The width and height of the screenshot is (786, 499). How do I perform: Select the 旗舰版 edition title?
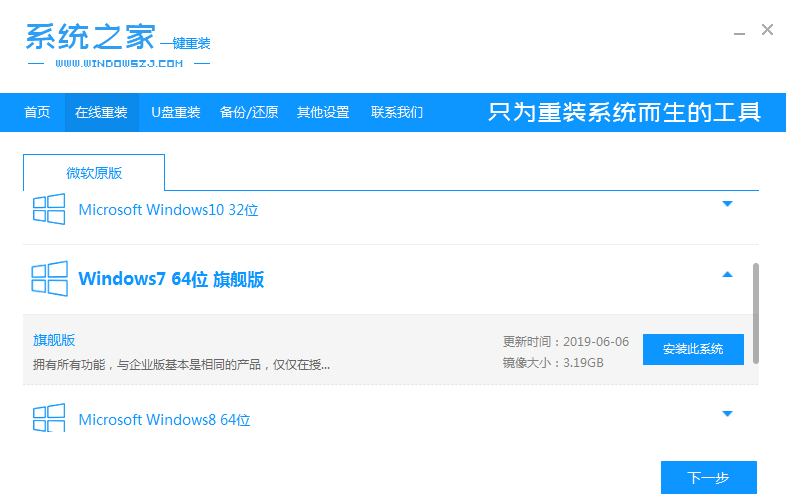point(54,340)
